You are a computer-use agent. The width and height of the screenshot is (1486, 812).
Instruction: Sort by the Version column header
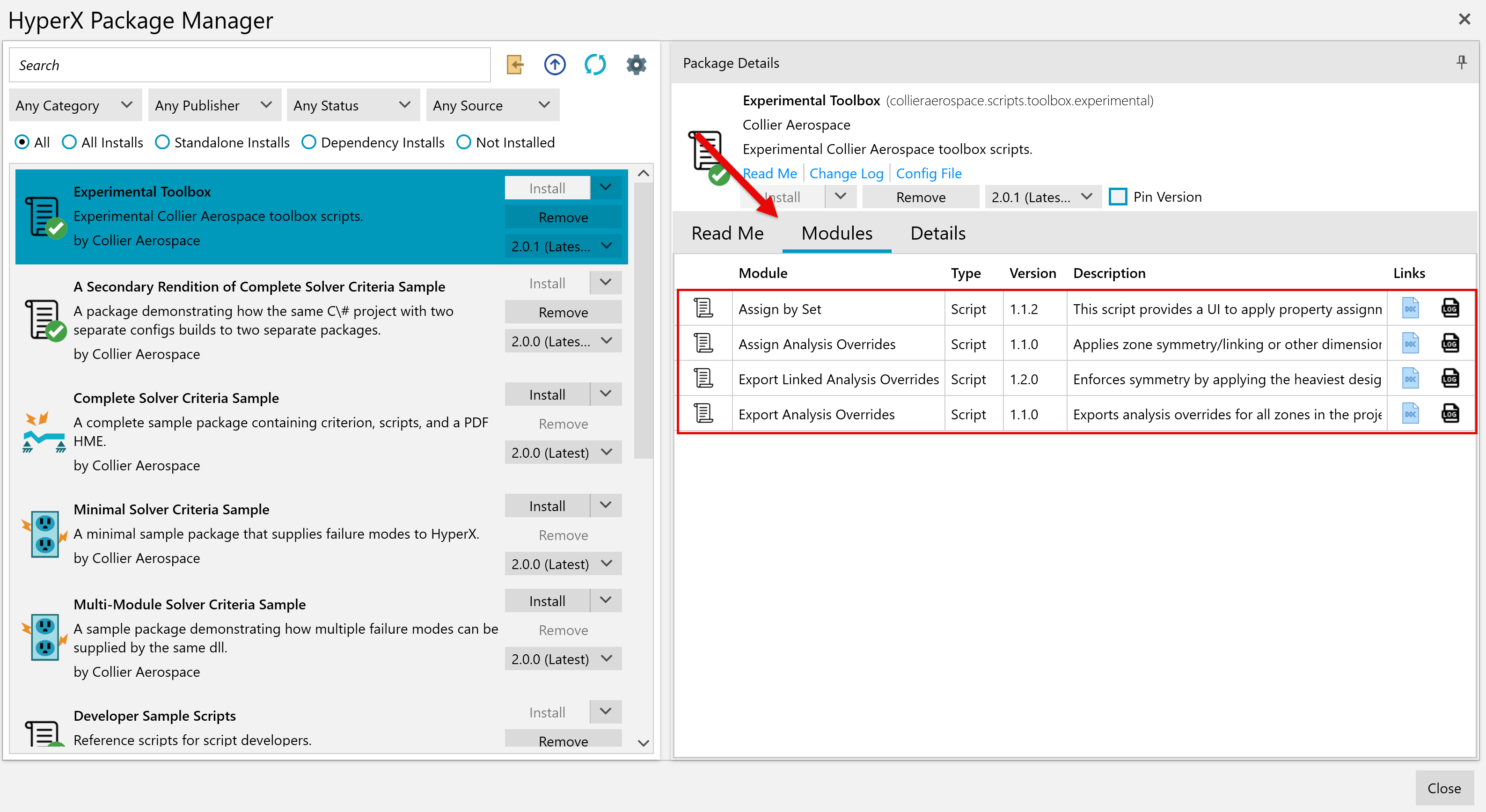pyautogui.click(x=1032, y=273)
